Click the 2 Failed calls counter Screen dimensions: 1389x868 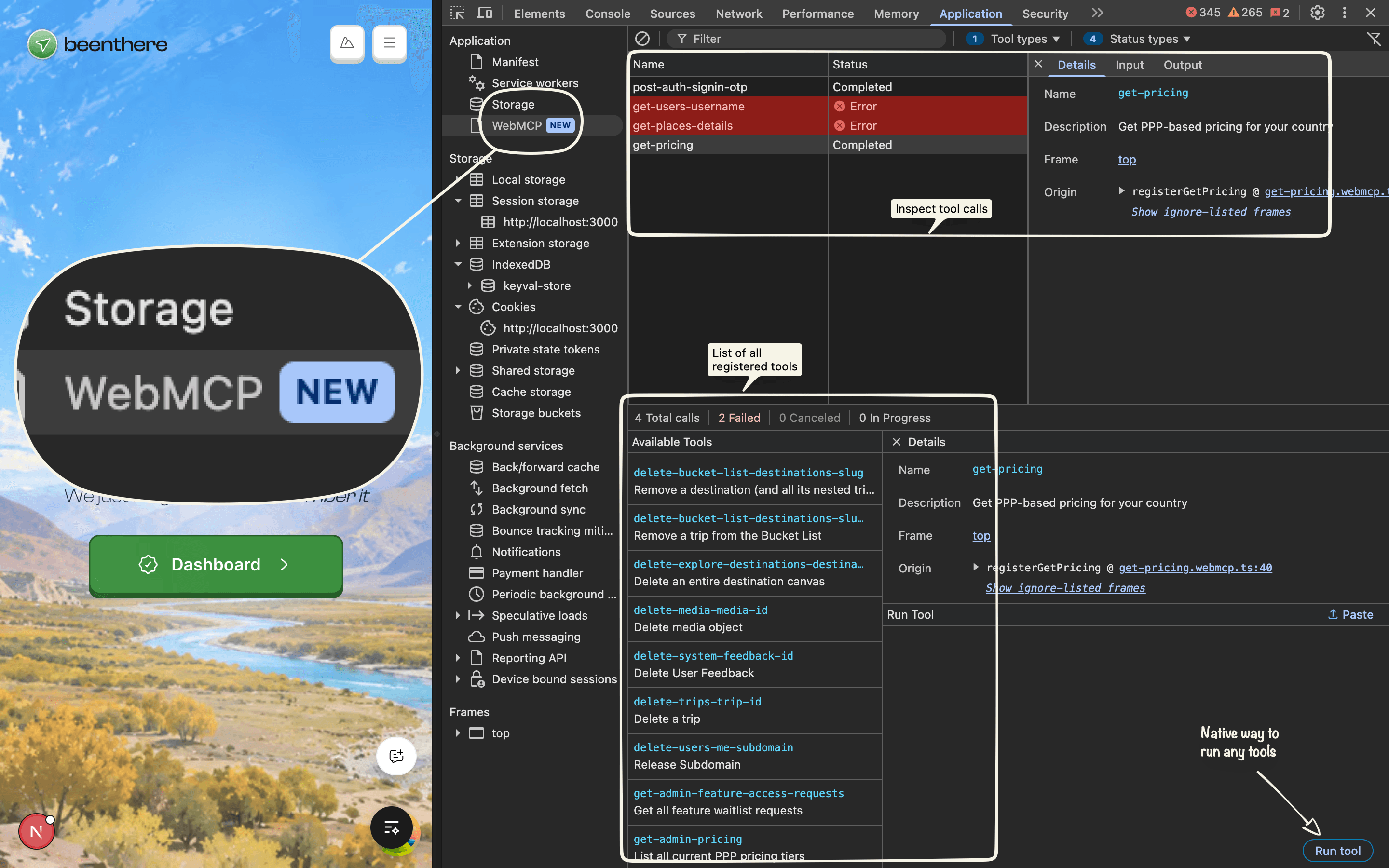739,418
